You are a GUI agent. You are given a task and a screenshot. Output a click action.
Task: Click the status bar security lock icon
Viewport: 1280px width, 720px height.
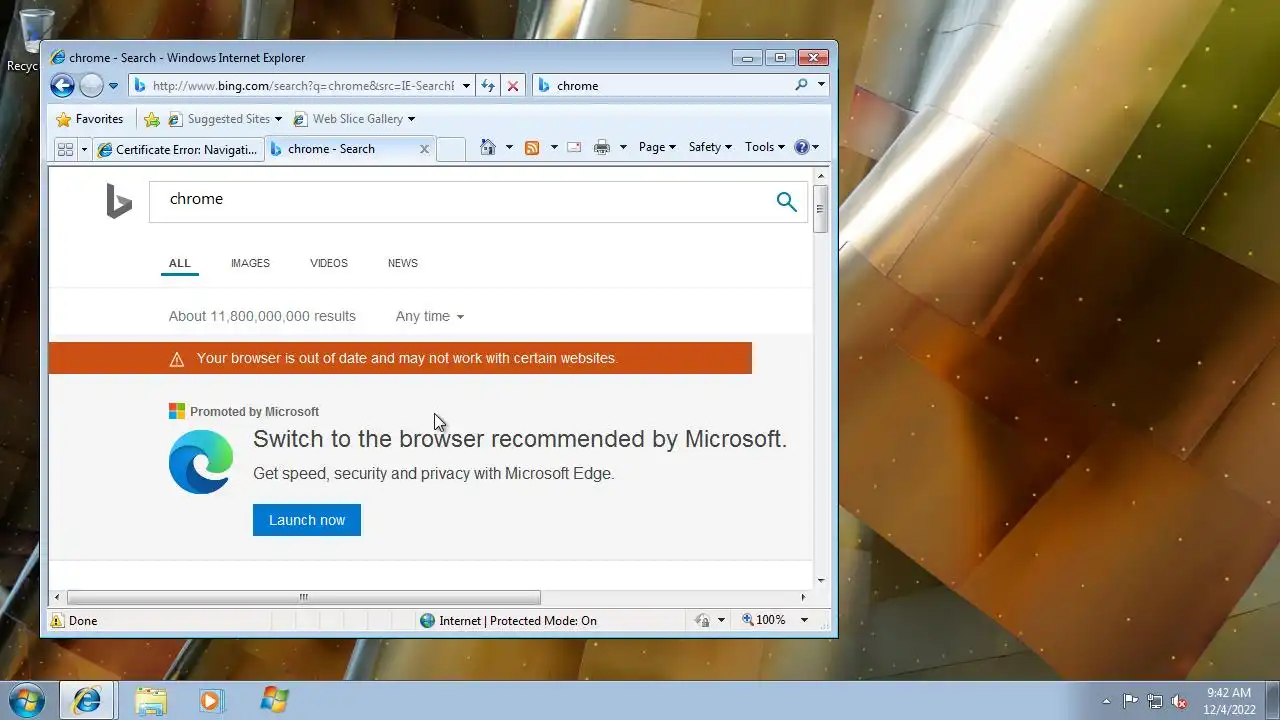702,621
